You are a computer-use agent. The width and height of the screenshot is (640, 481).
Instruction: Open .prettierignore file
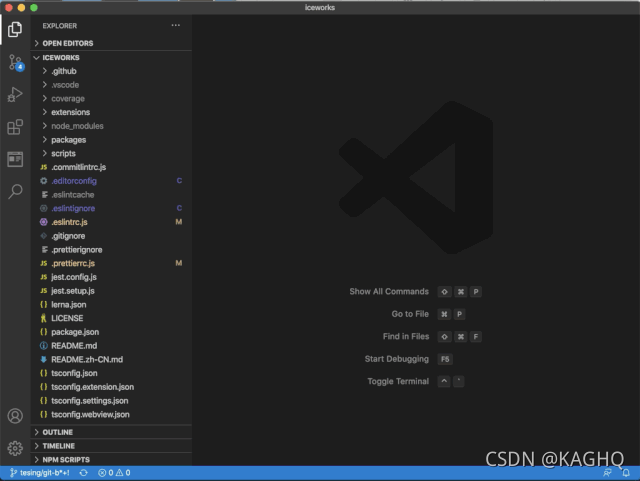click(111, 249)
